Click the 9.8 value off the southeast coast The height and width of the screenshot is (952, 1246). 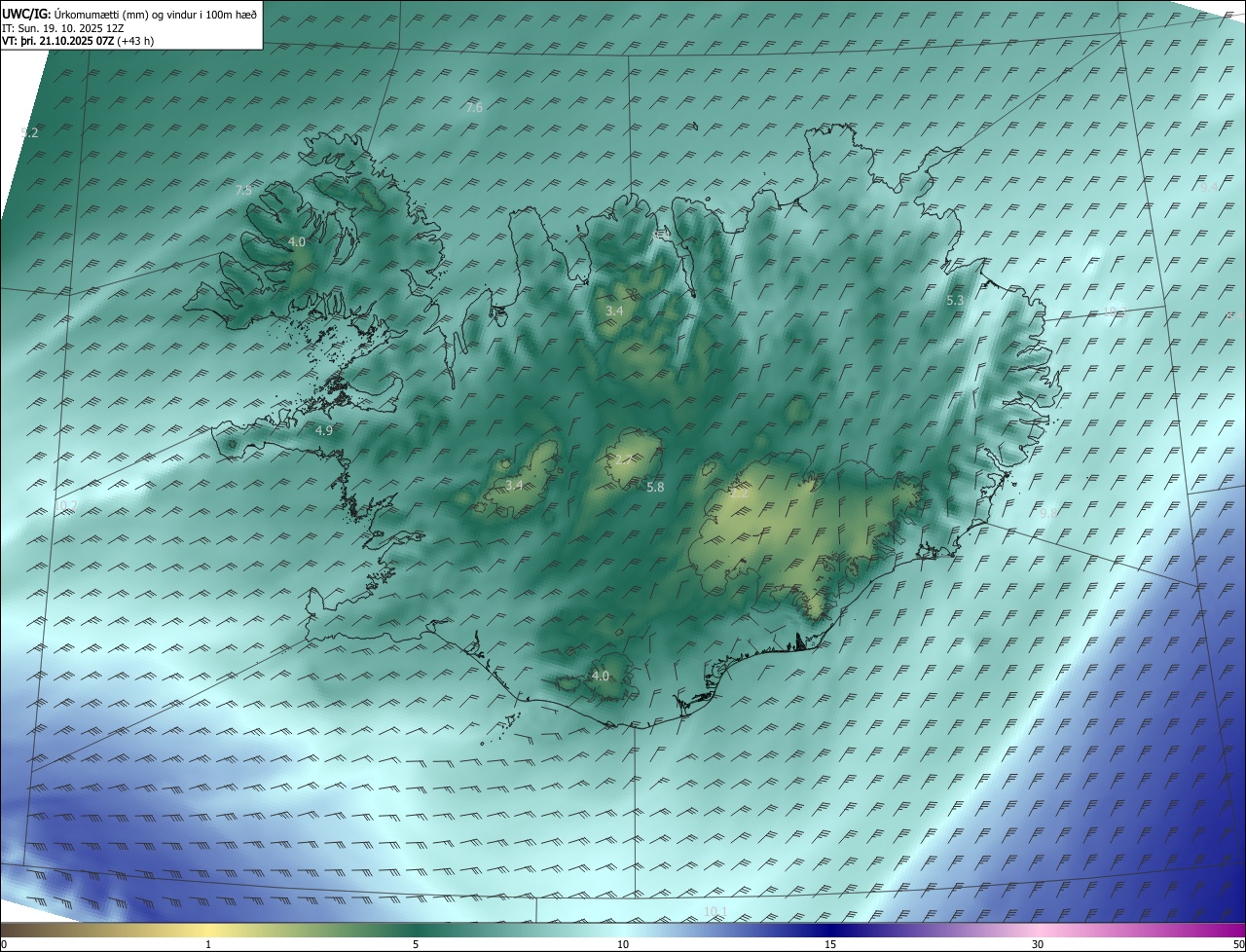coord(1048,513)
